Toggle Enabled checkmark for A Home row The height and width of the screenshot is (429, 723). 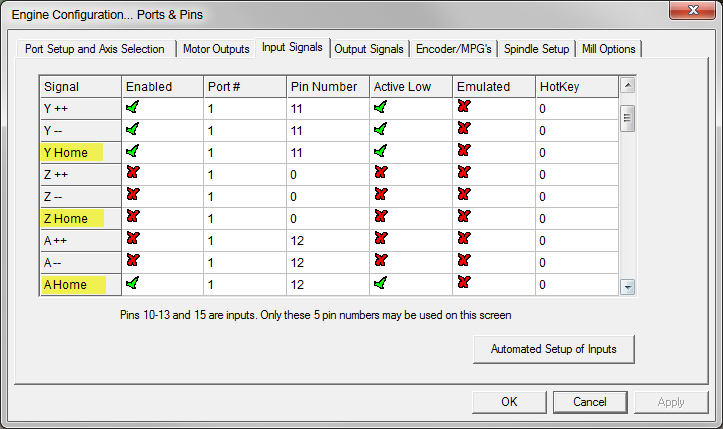point(132,283)
